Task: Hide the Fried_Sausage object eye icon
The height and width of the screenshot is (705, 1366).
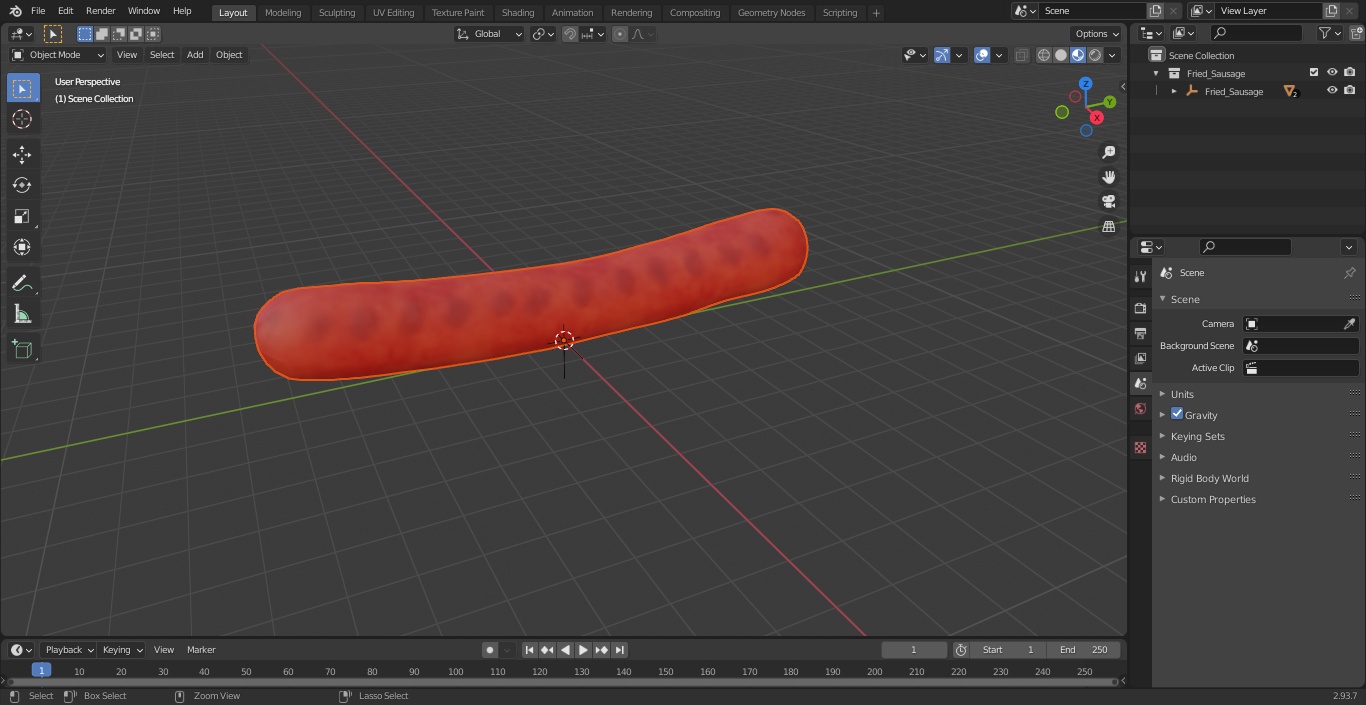Action: click(x=1332, y=91)
